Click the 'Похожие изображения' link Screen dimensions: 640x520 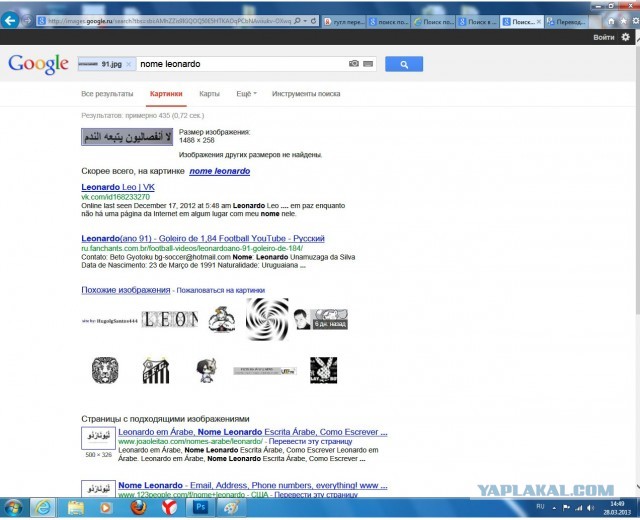tap(126, 290)
